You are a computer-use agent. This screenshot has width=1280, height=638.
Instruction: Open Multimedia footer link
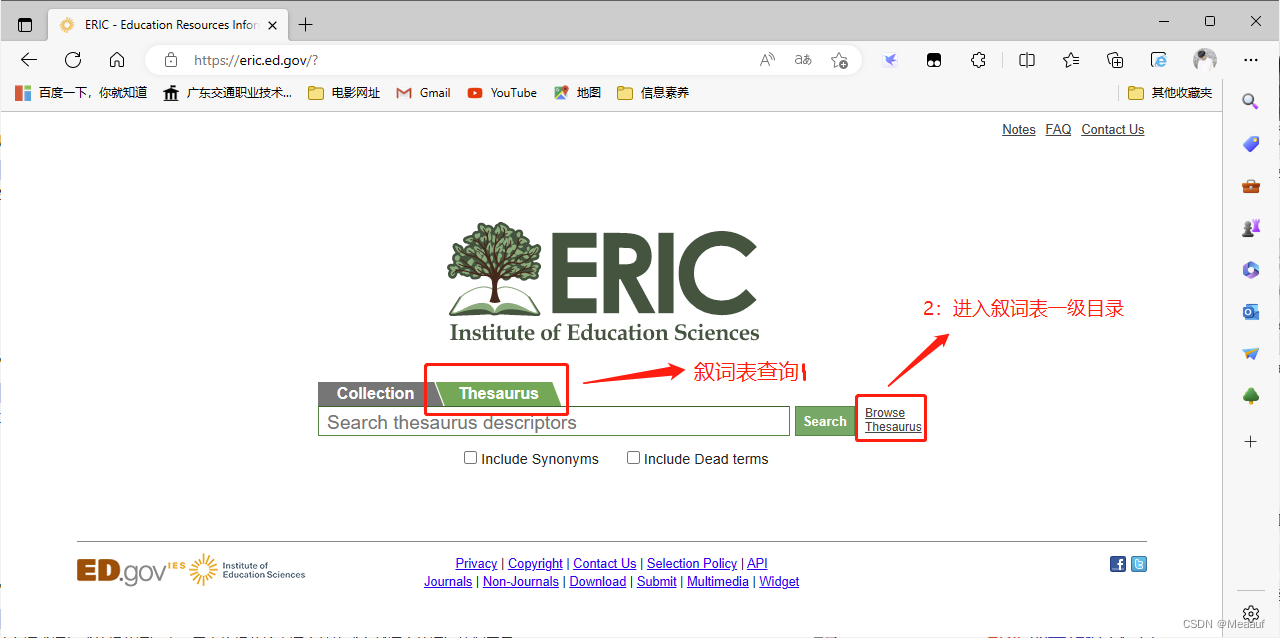tap(718, 582)
